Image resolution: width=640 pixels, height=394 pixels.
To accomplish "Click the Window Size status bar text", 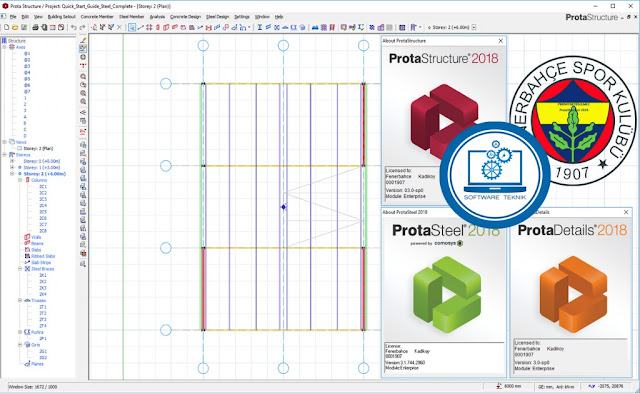I will 33,387.
